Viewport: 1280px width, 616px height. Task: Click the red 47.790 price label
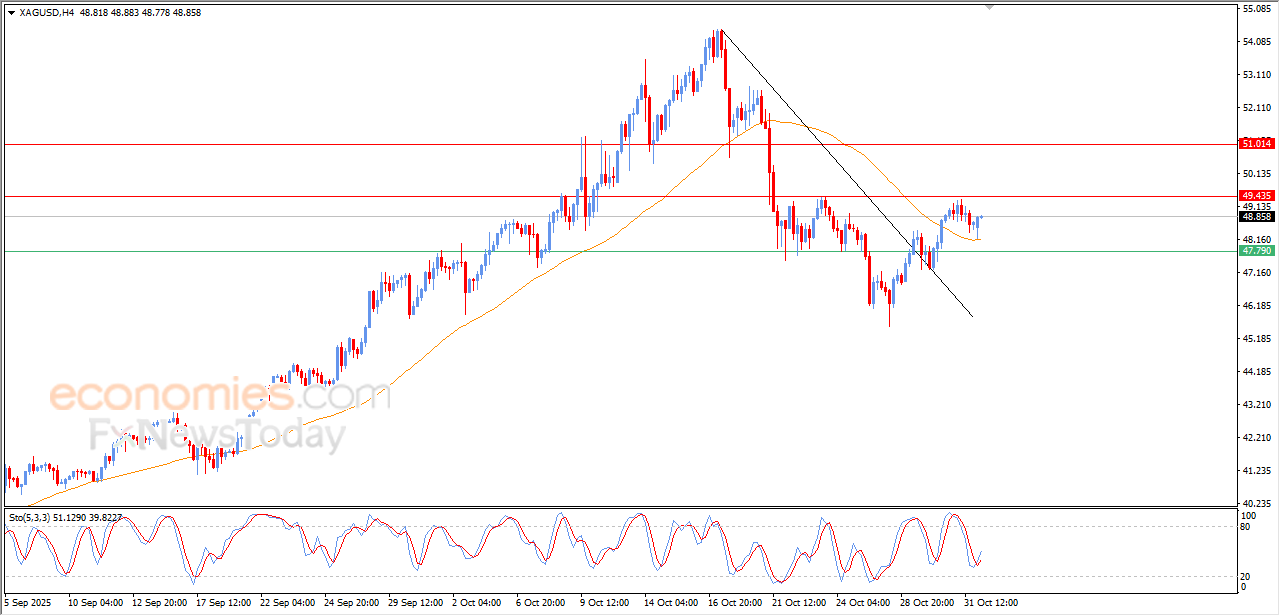tap(1256, 251)
